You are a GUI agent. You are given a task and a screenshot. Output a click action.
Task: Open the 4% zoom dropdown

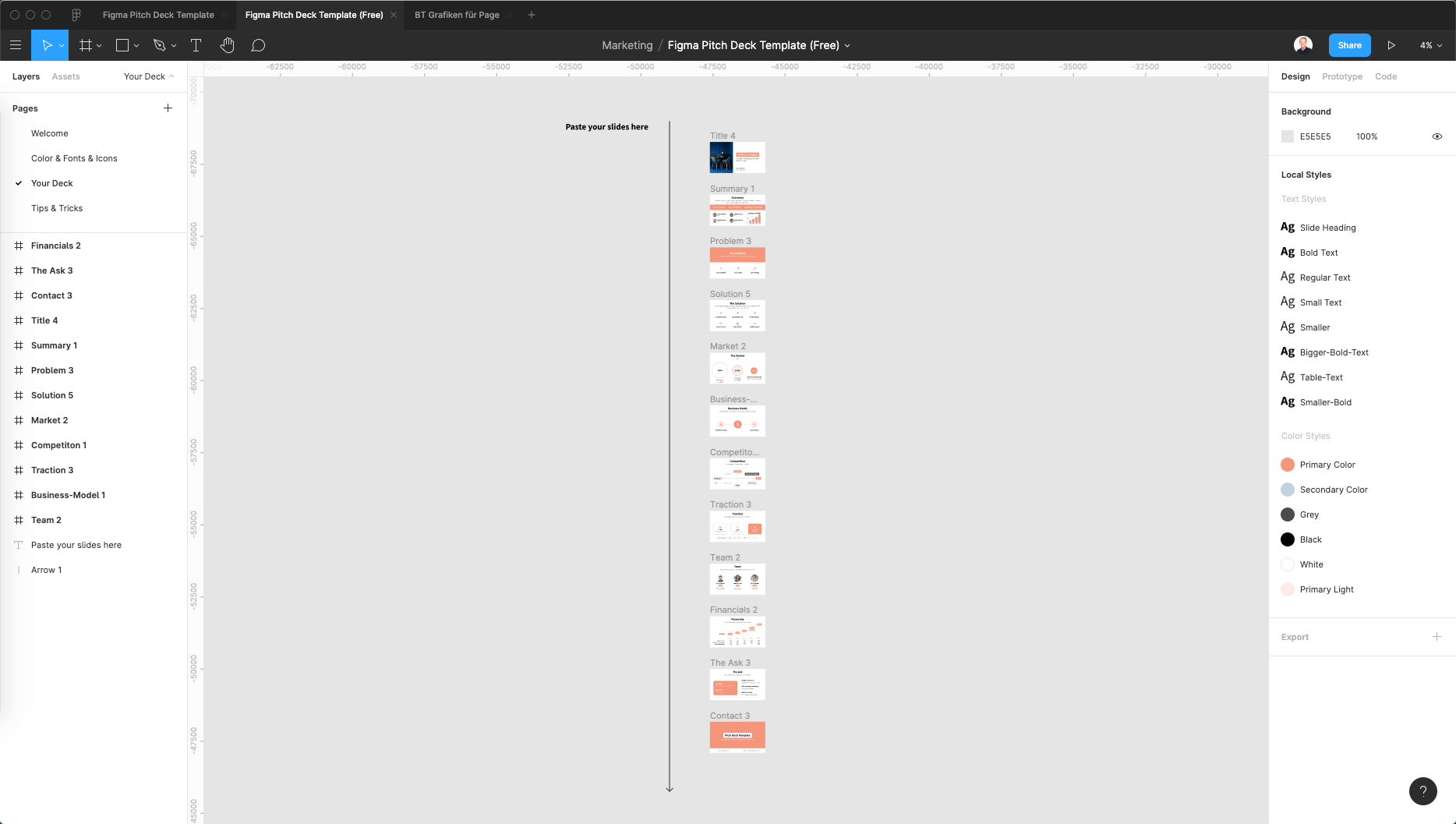(x=1431, y=45)
